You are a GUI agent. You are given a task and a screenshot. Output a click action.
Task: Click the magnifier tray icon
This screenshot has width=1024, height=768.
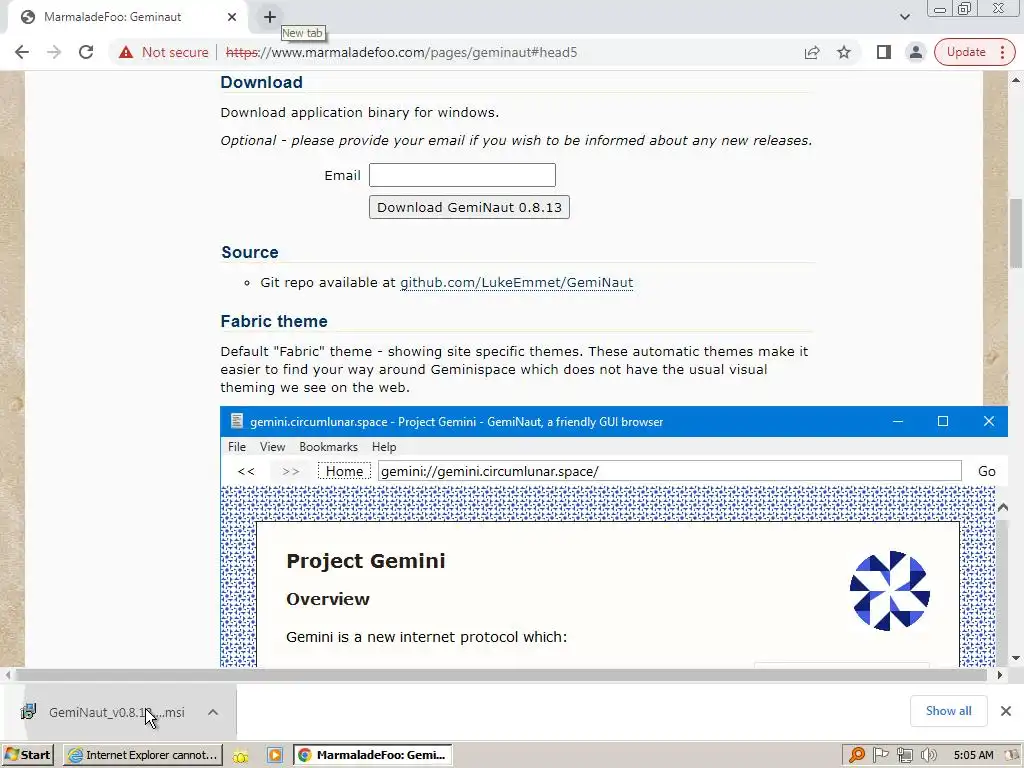(856, 755)
